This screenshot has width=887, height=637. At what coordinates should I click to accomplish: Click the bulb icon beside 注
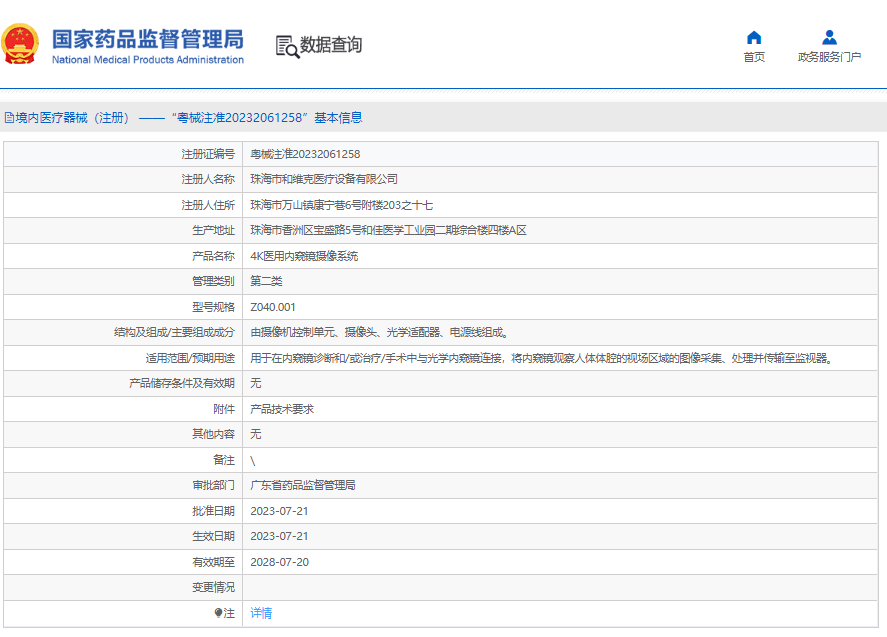[x=218, y=613]
